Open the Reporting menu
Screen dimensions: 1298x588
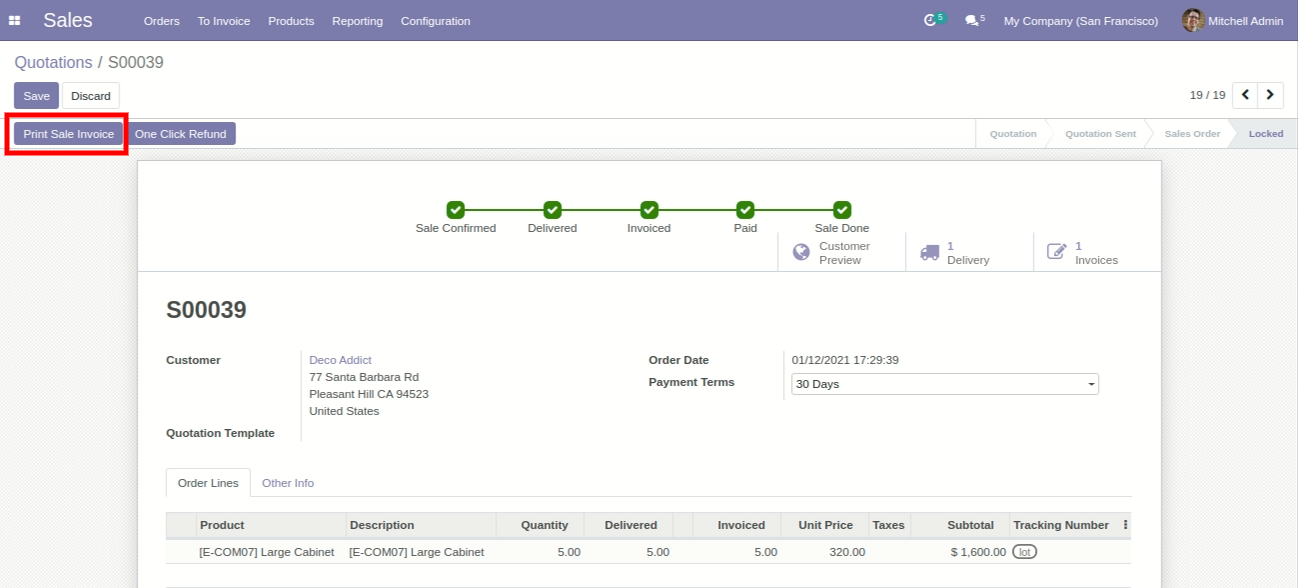point(357,21)
